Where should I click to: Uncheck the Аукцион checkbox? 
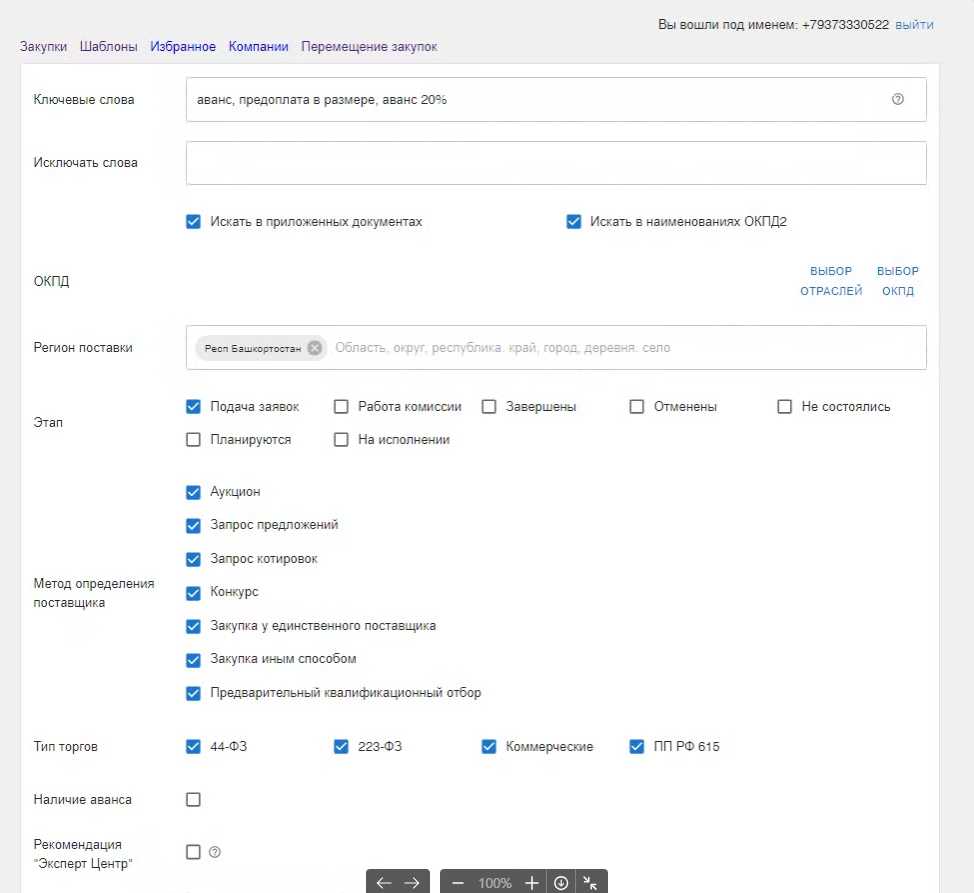[x=194, y=492]
